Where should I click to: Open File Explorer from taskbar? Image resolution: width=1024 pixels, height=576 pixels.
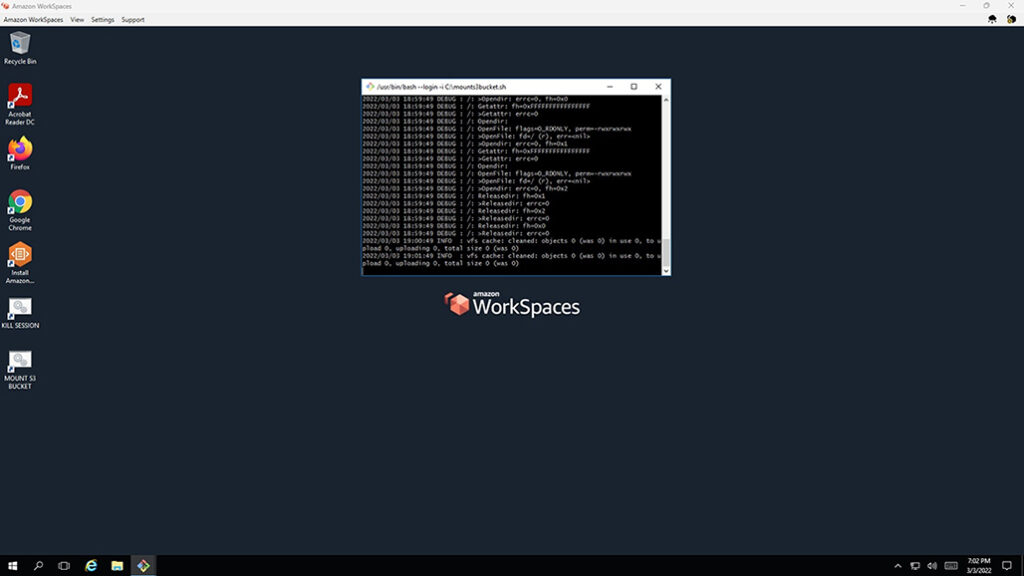pos(117,566)
